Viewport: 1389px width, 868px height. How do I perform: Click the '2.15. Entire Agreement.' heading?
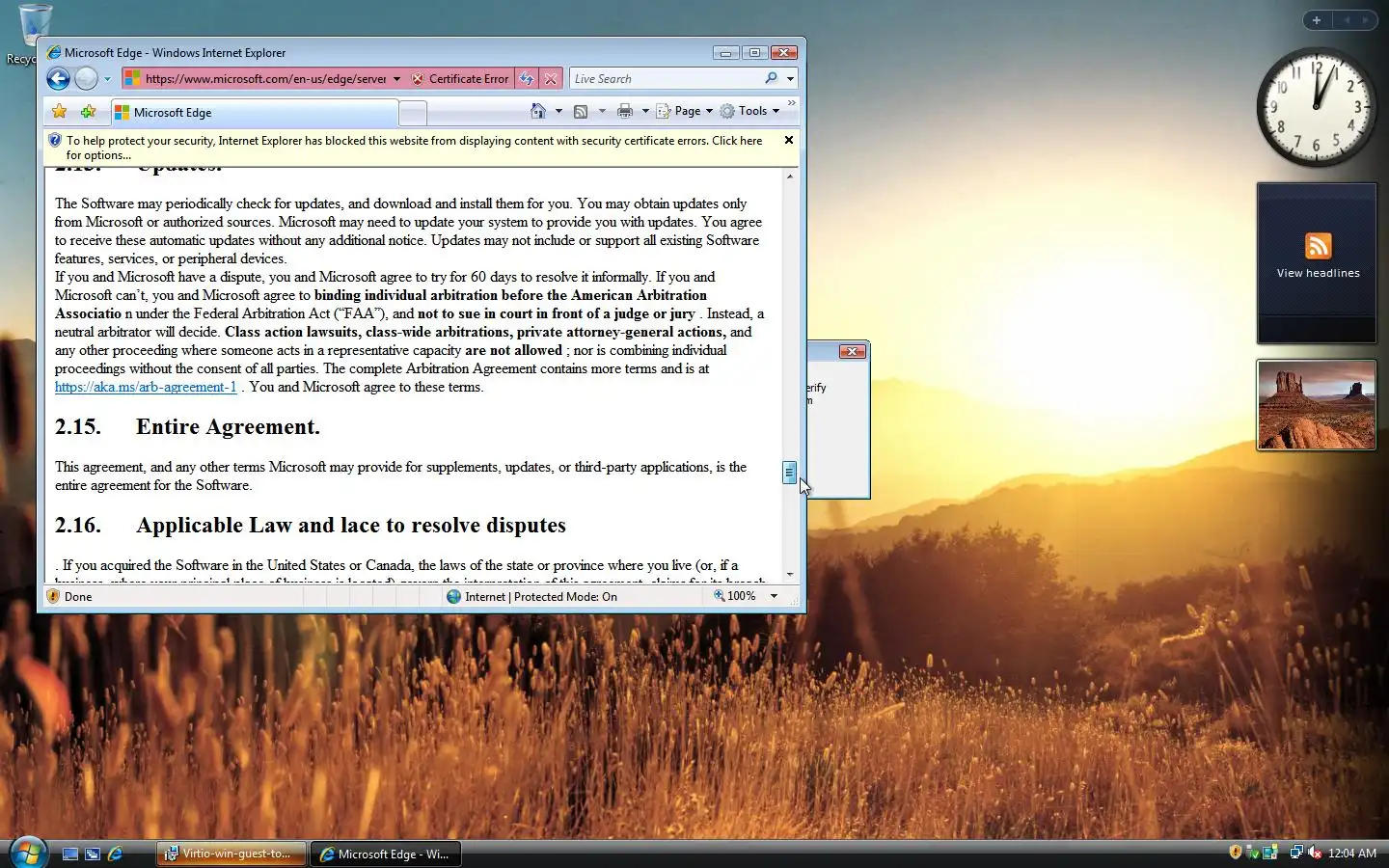187,426
